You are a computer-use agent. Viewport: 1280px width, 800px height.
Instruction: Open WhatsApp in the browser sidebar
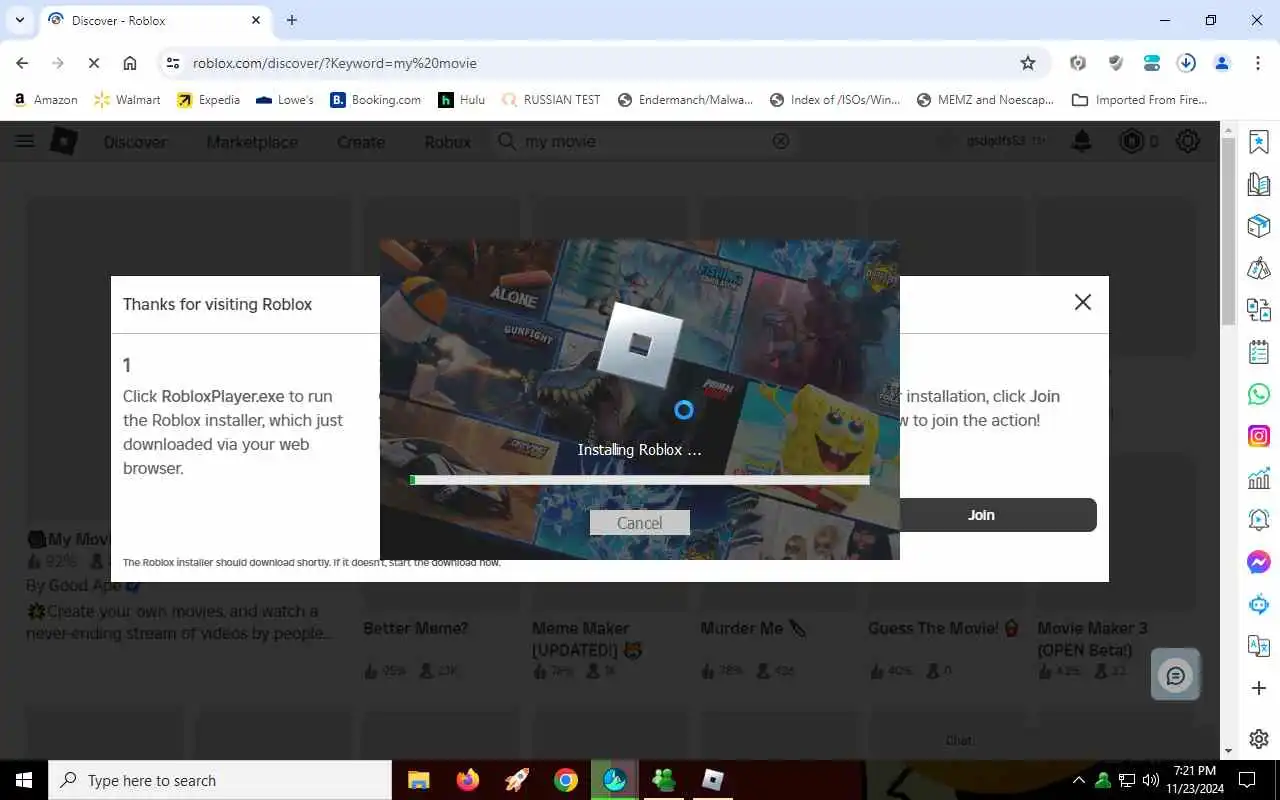coord(1259,394)
